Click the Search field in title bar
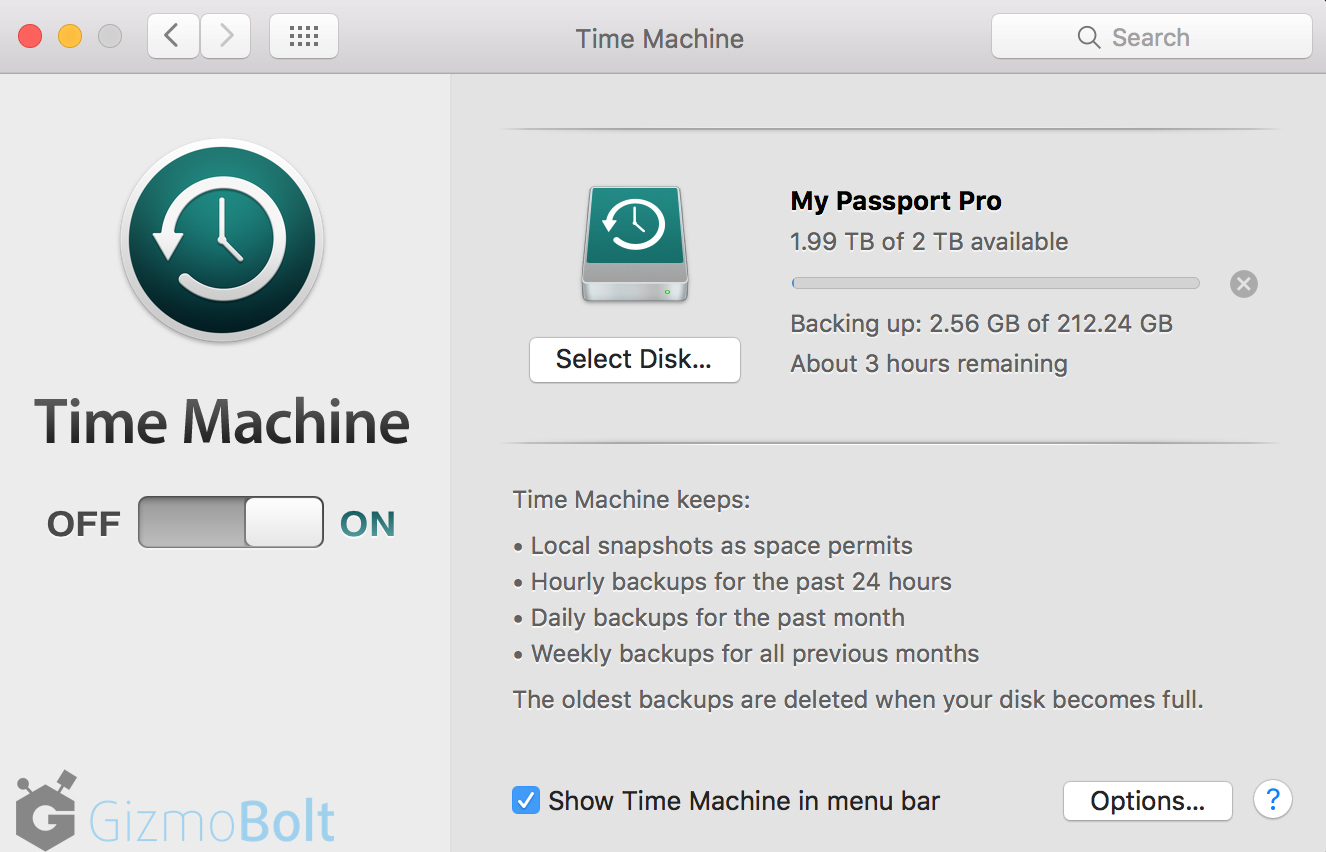The height and width of the screenshot is (852, 1326). click(x=1151, y=37)
